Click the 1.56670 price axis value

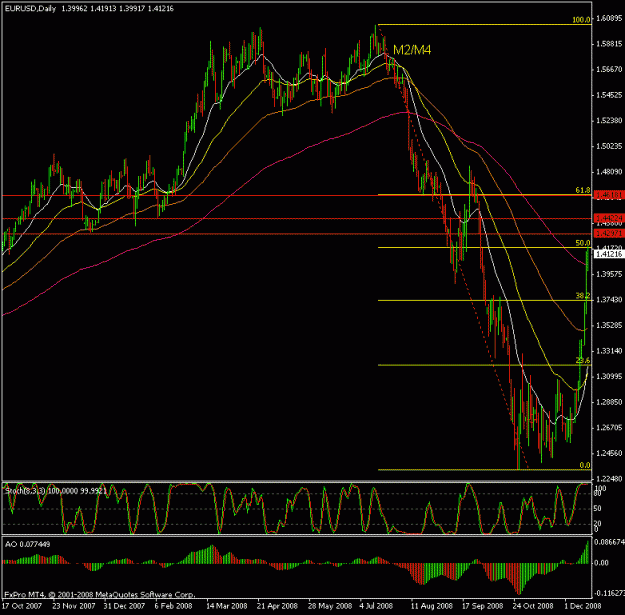[609, 69]
